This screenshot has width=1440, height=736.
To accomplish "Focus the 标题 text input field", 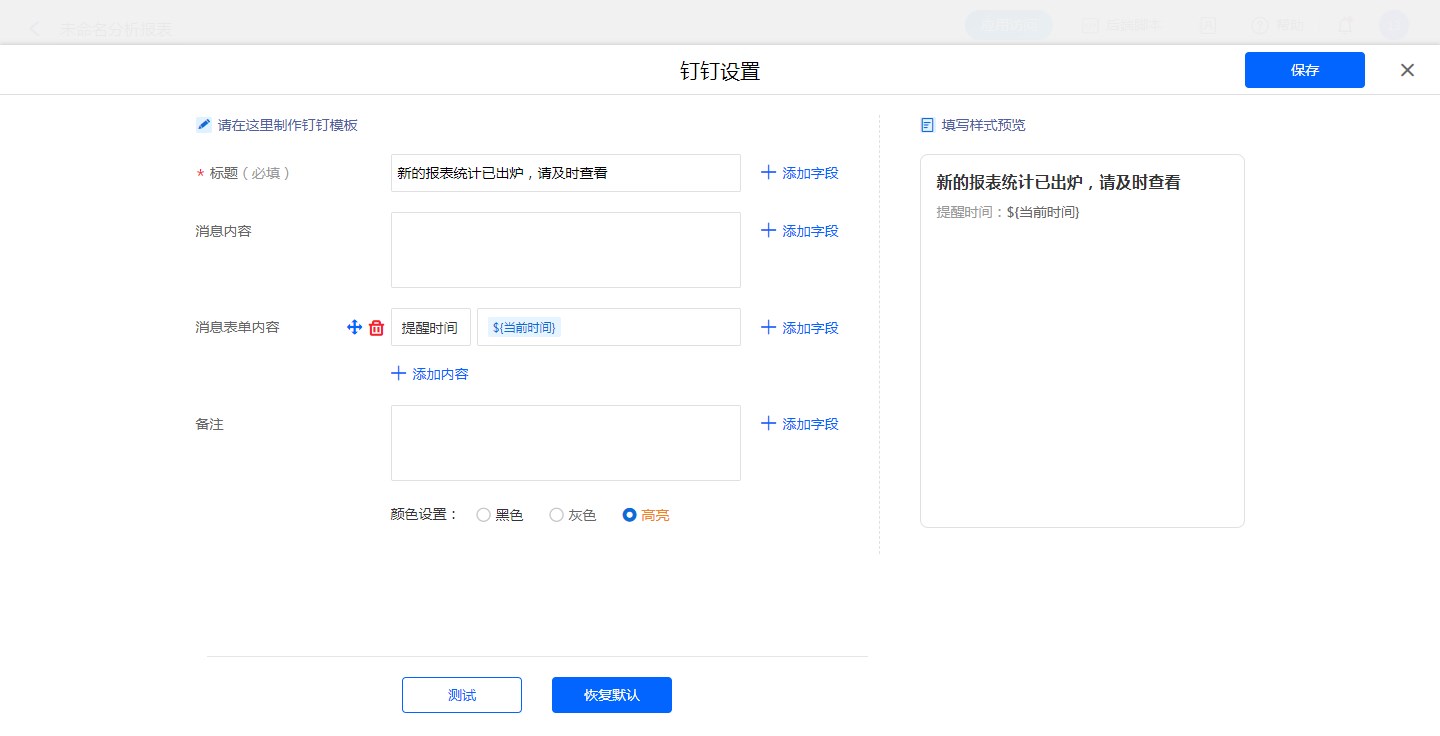I will [x=565, y=173].
